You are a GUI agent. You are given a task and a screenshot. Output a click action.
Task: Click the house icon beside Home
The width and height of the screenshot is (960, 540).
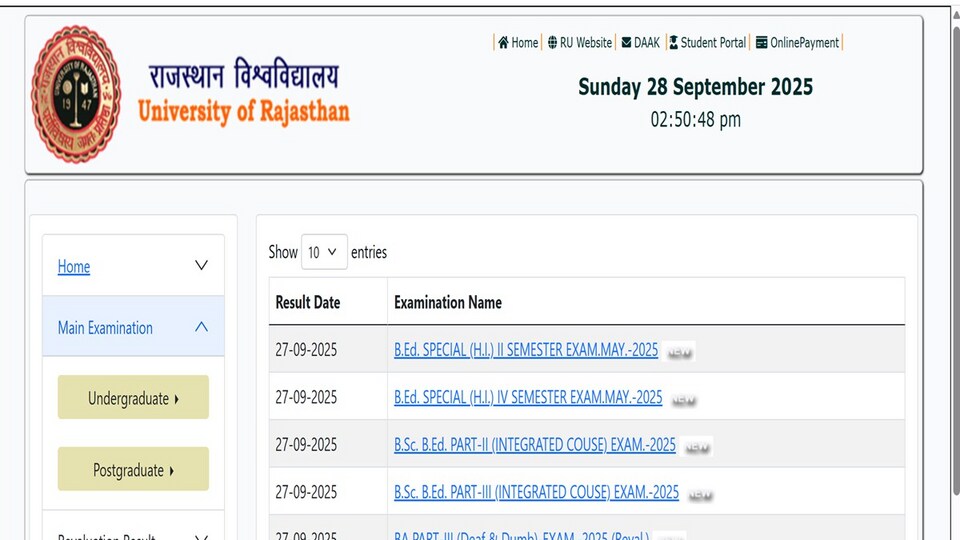(x=503, y=43)
